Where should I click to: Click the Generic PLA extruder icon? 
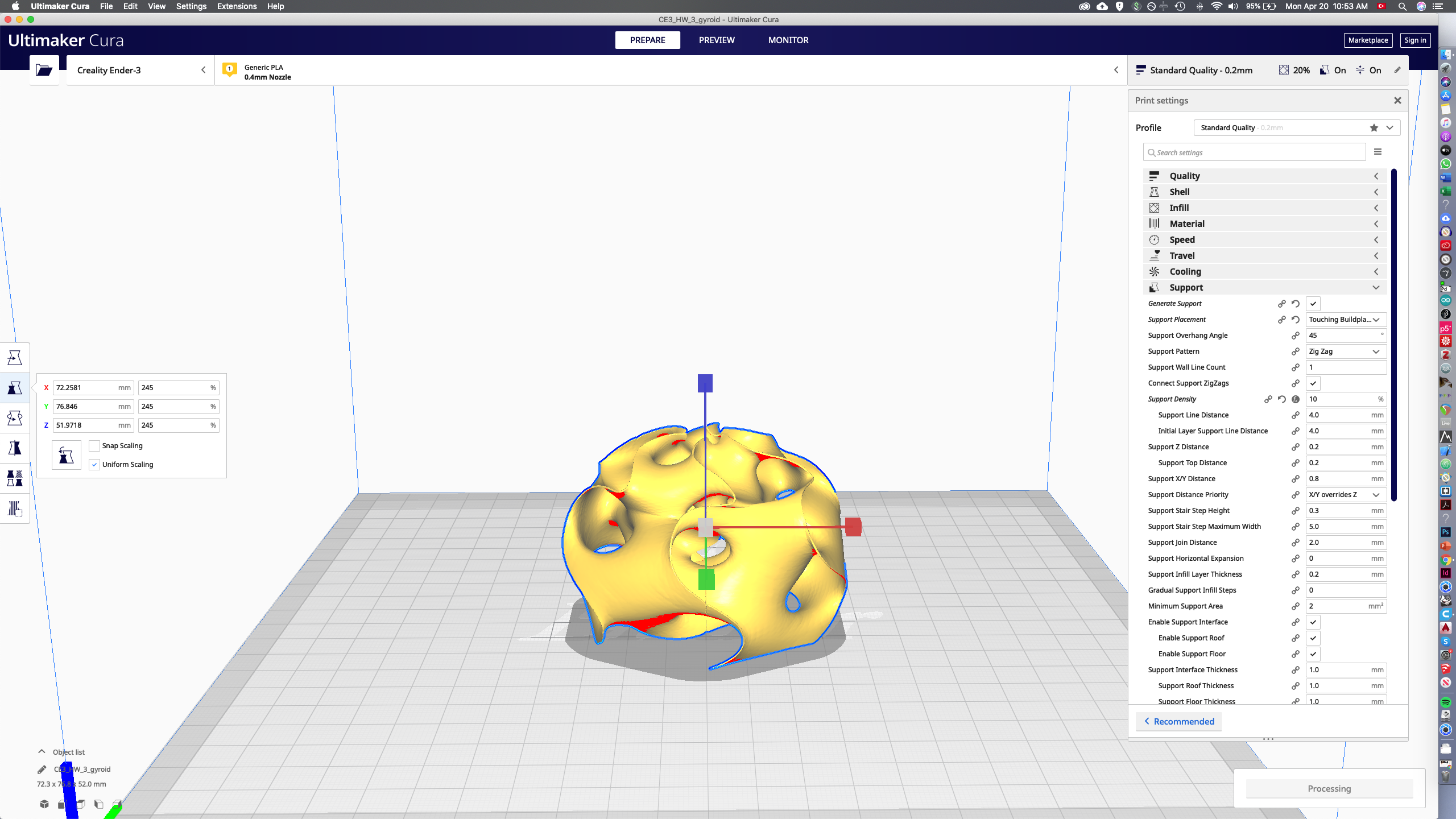(x=230, y=70)
